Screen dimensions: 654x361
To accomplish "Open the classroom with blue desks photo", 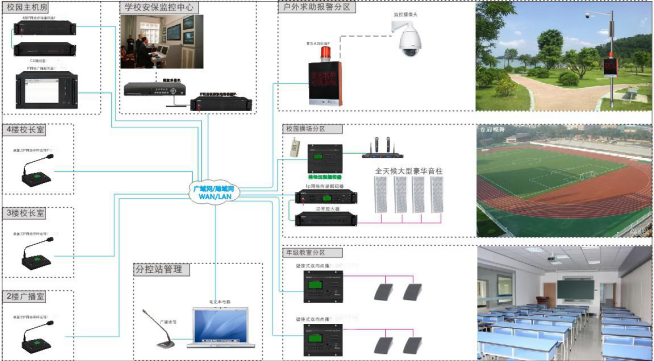I will [x=565, y=303].
